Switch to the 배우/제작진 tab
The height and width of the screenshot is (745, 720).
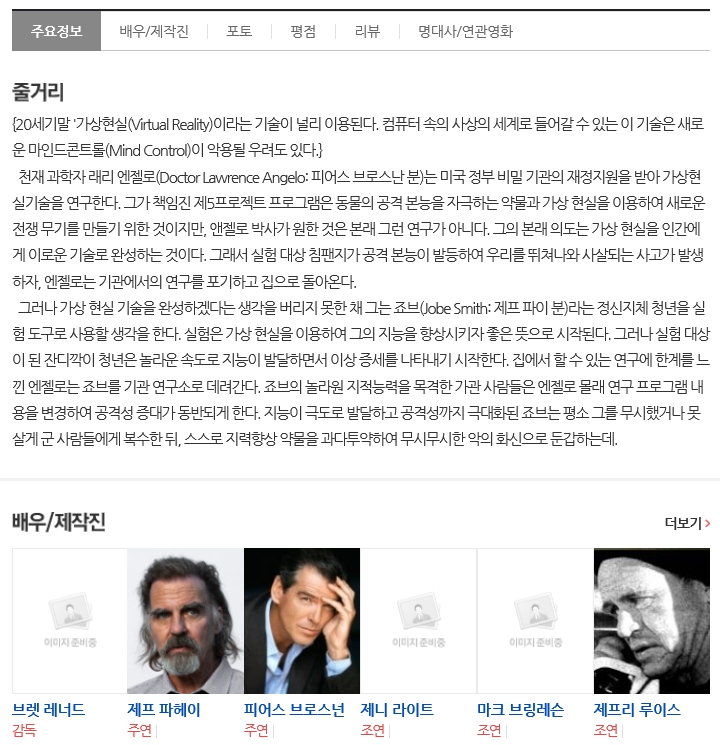click(x=154, y=31)
